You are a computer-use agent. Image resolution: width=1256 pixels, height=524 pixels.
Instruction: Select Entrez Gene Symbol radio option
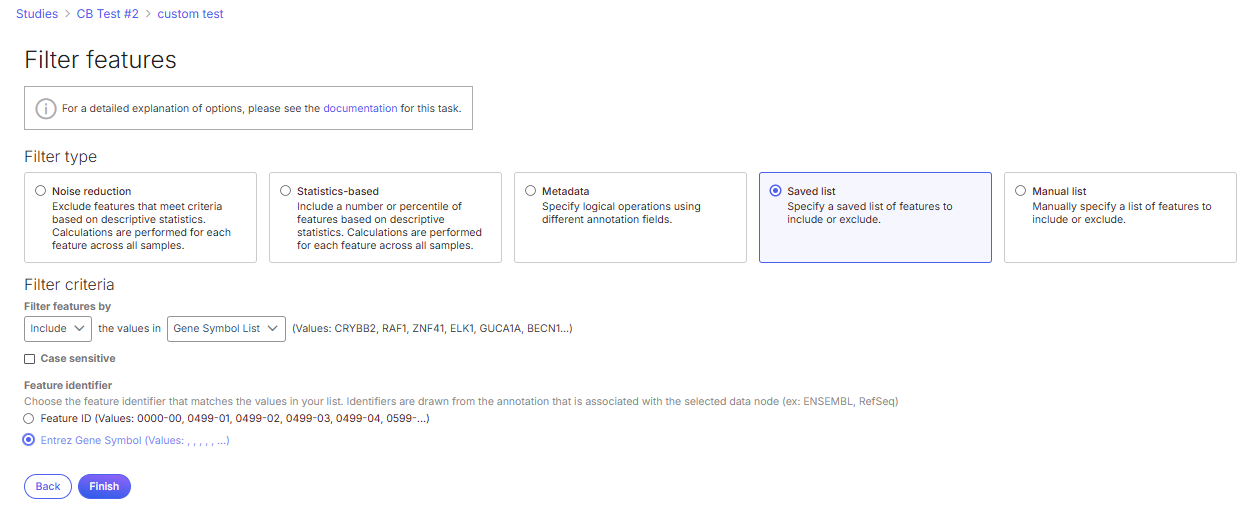coord(30,440)
